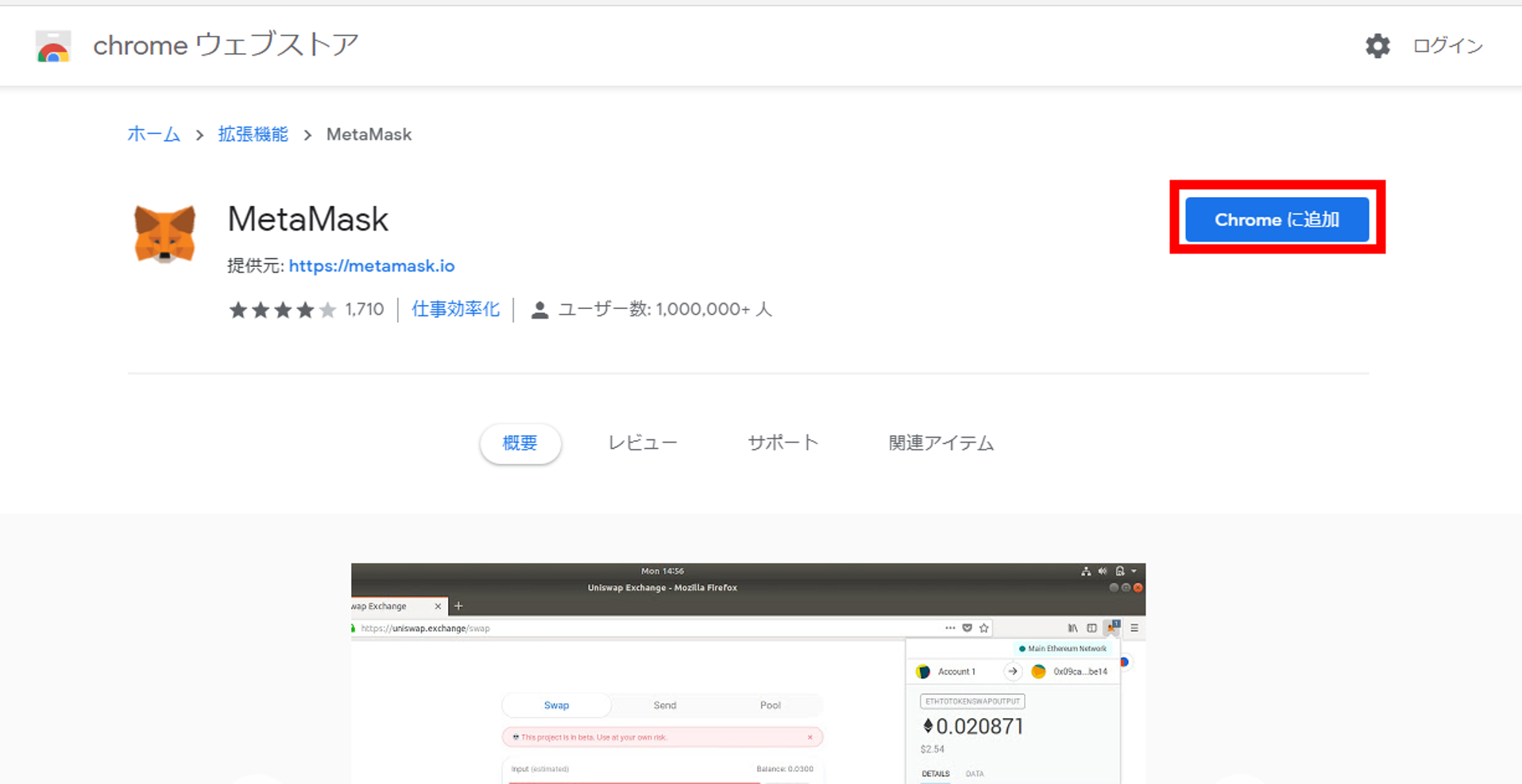Click the ユーザー数: 1,000,000+ 人 text

[x=665, y=309]
